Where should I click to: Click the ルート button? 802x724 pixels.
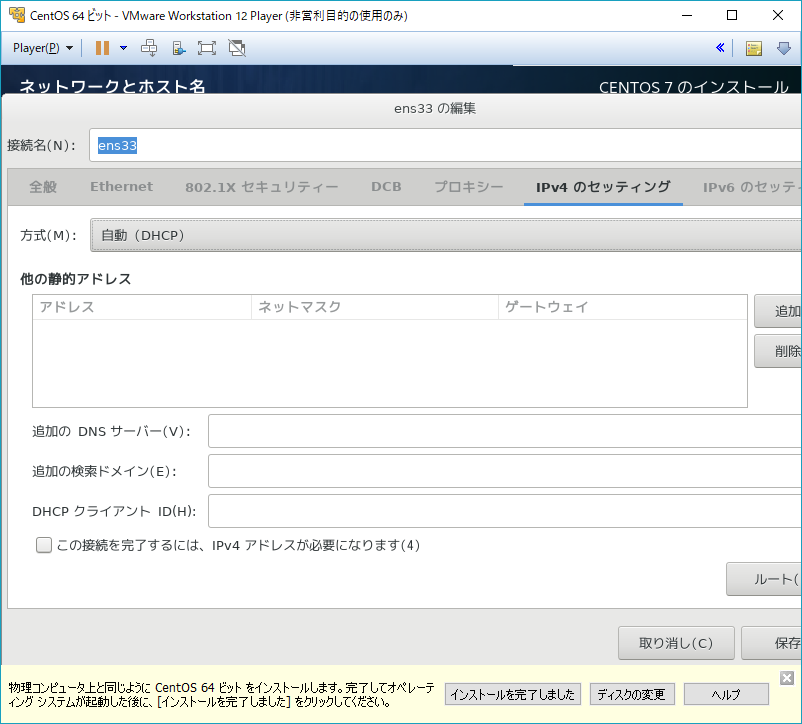(764, 579)
